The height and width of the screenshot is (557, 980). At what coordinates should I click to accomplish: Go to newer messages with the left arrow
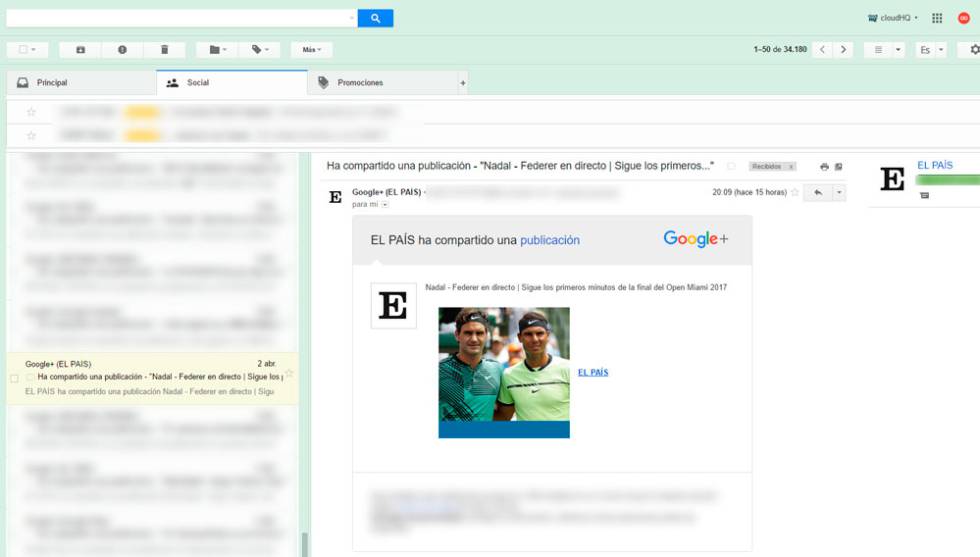coord(822,49)
